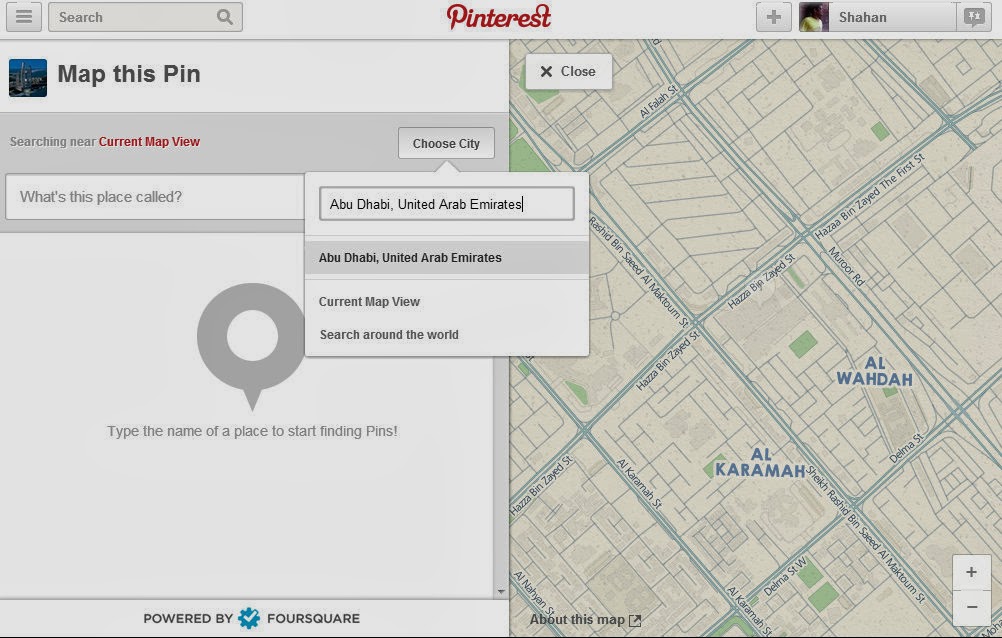Choose Search around the world option

[x=389, y=335]
